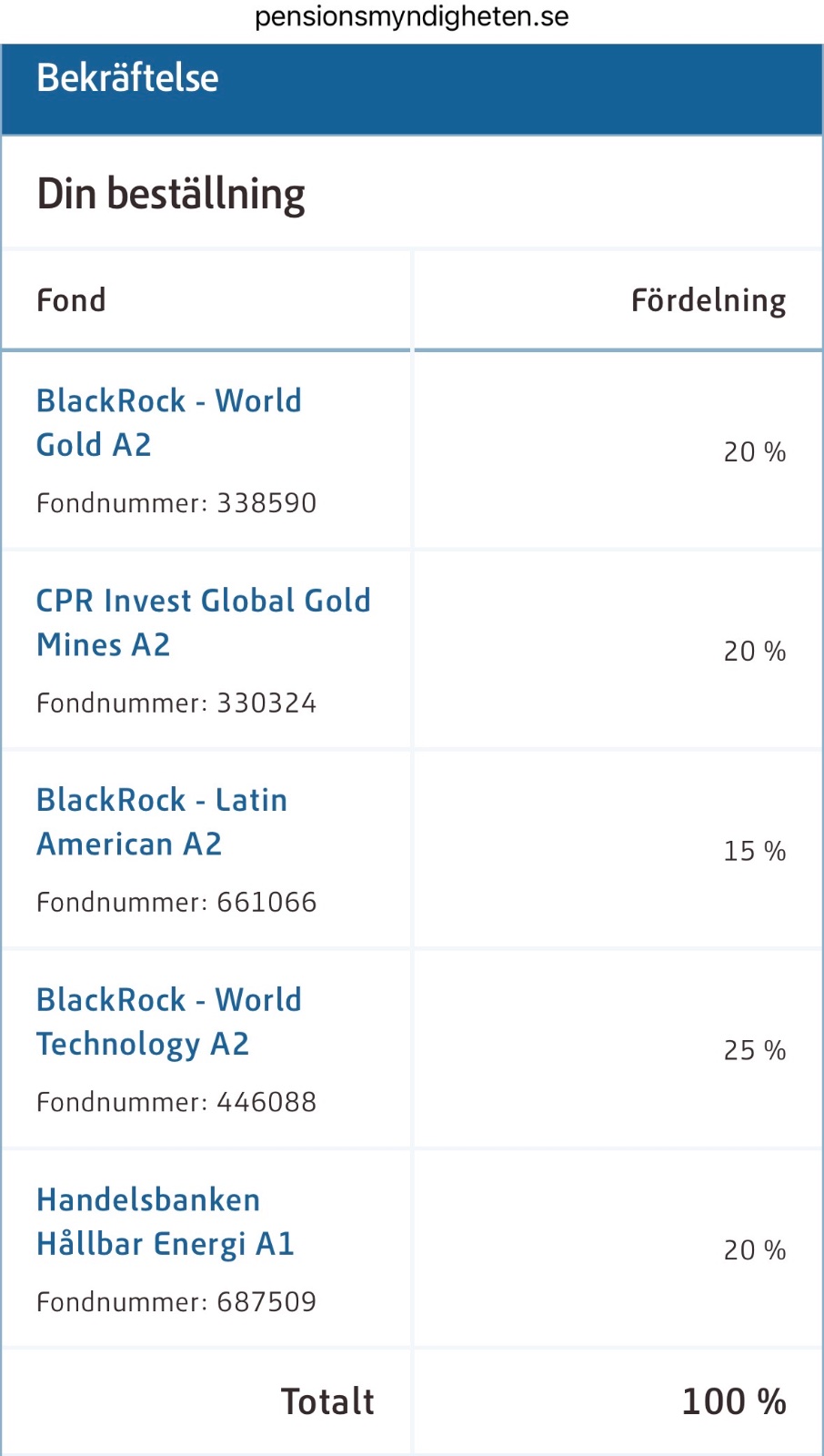Click the 100 % total value
Viewport: 824px width, 1456px height.
click(734, 1401)
